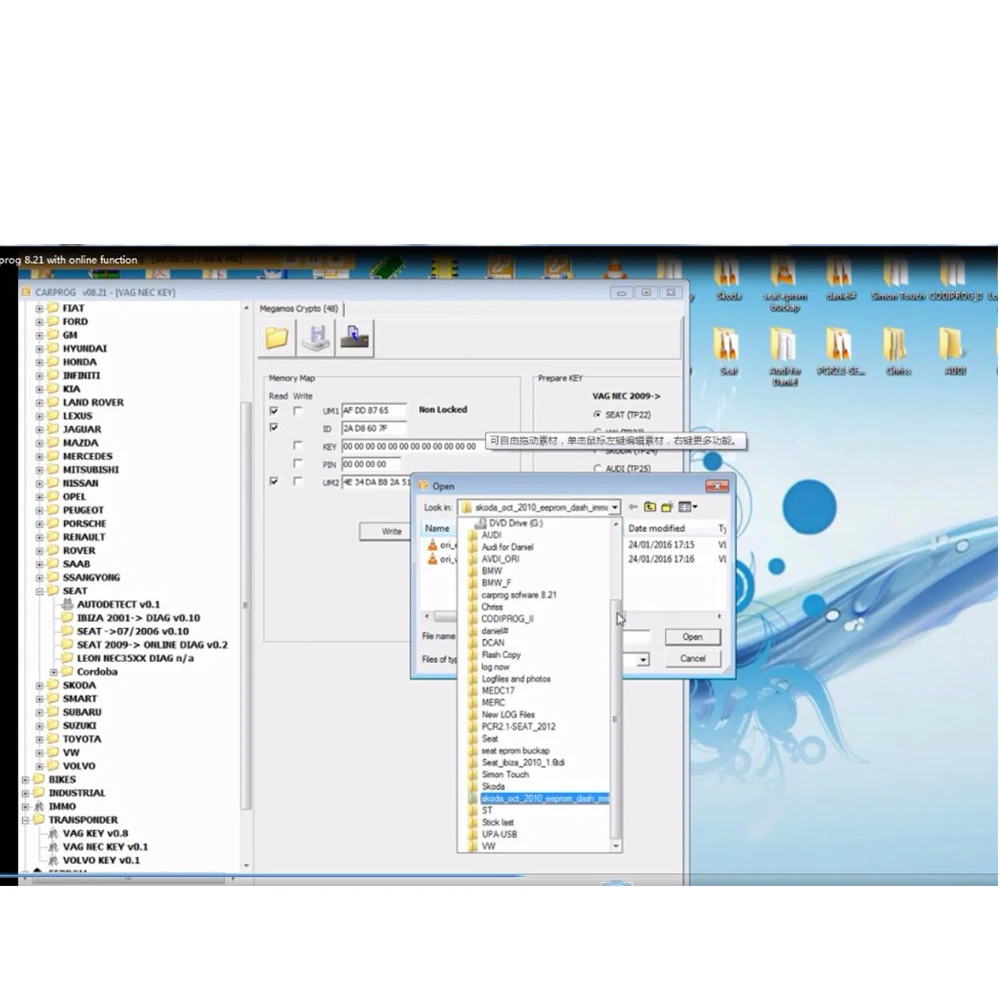The image size is (1000, 1000).
Task: Open seat eprom buckap desktop folder
Action: 784,283
